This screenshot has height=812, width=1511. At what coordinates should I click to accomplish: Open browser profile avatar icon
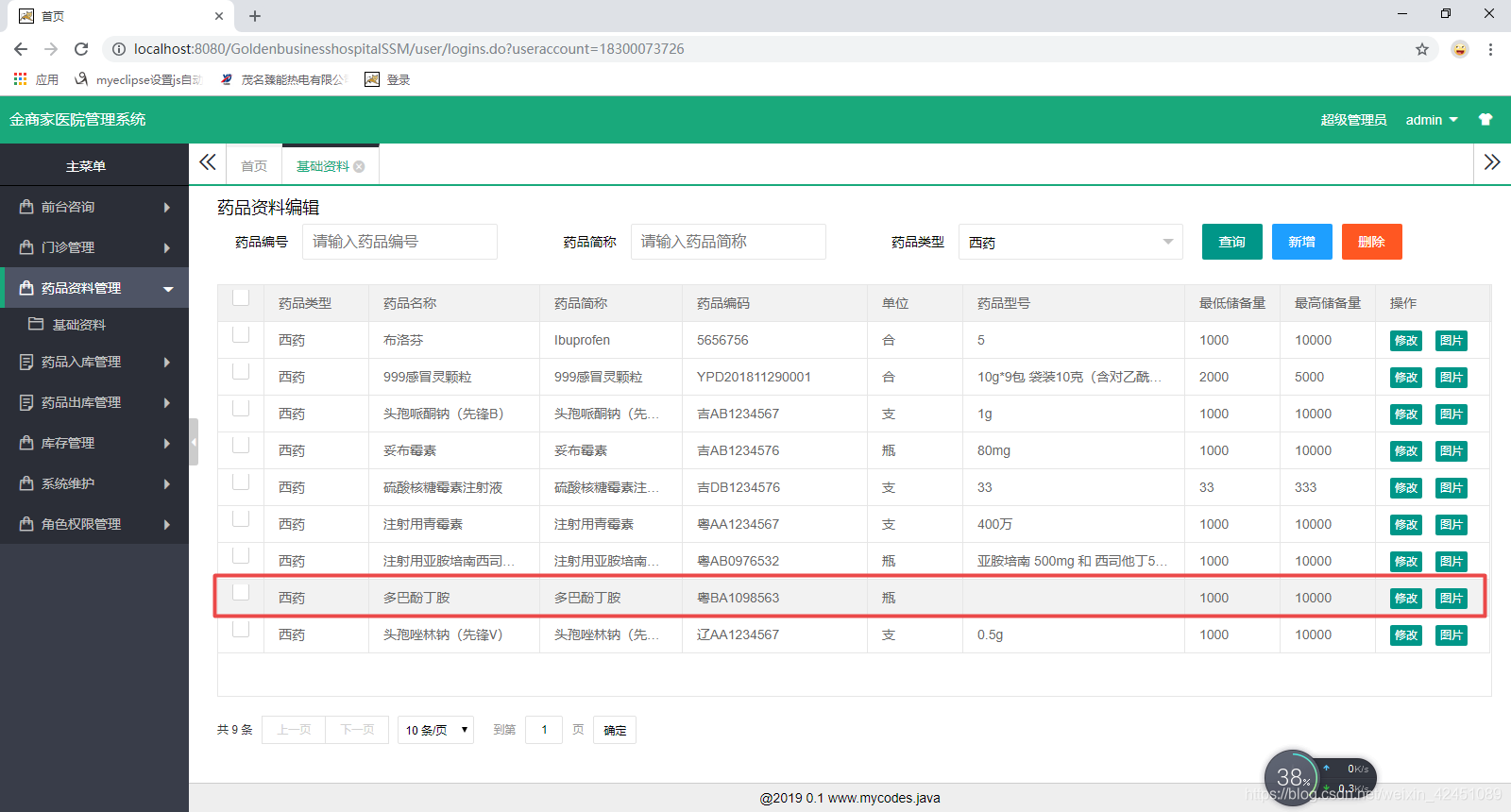[1460, 49]
